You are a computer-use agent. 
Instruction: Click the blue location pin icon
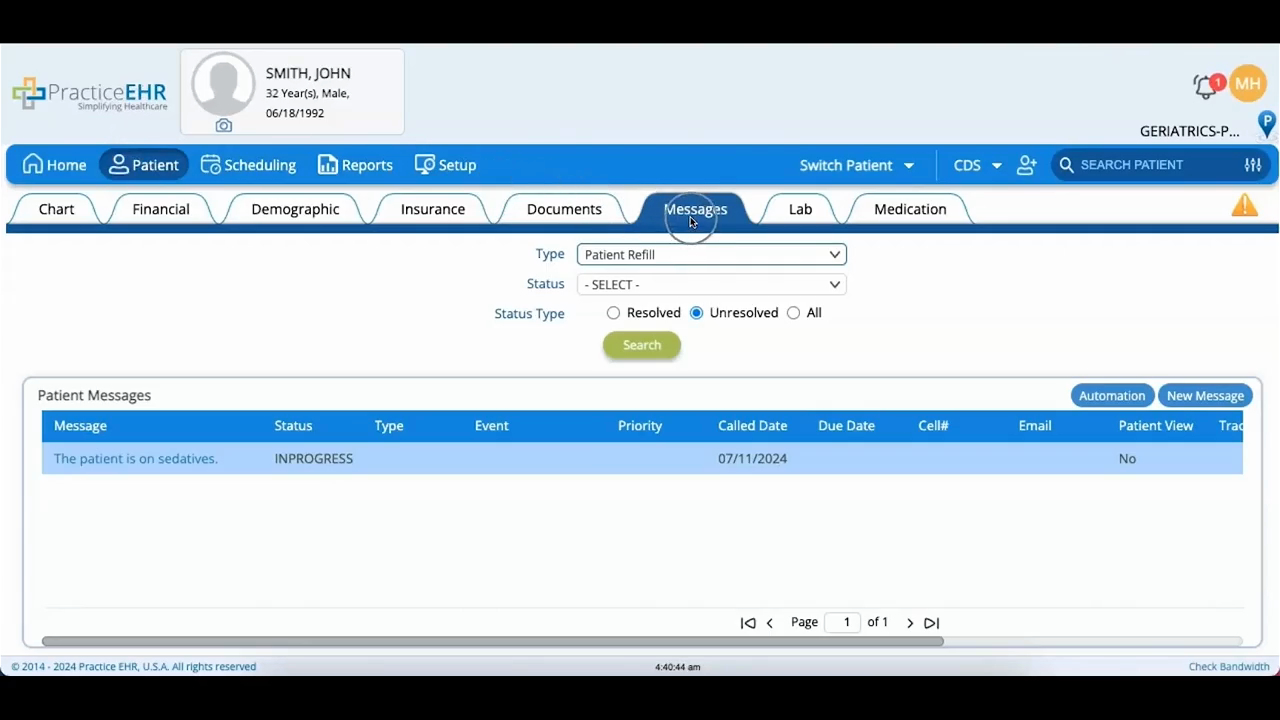[x=1267, y=124]
